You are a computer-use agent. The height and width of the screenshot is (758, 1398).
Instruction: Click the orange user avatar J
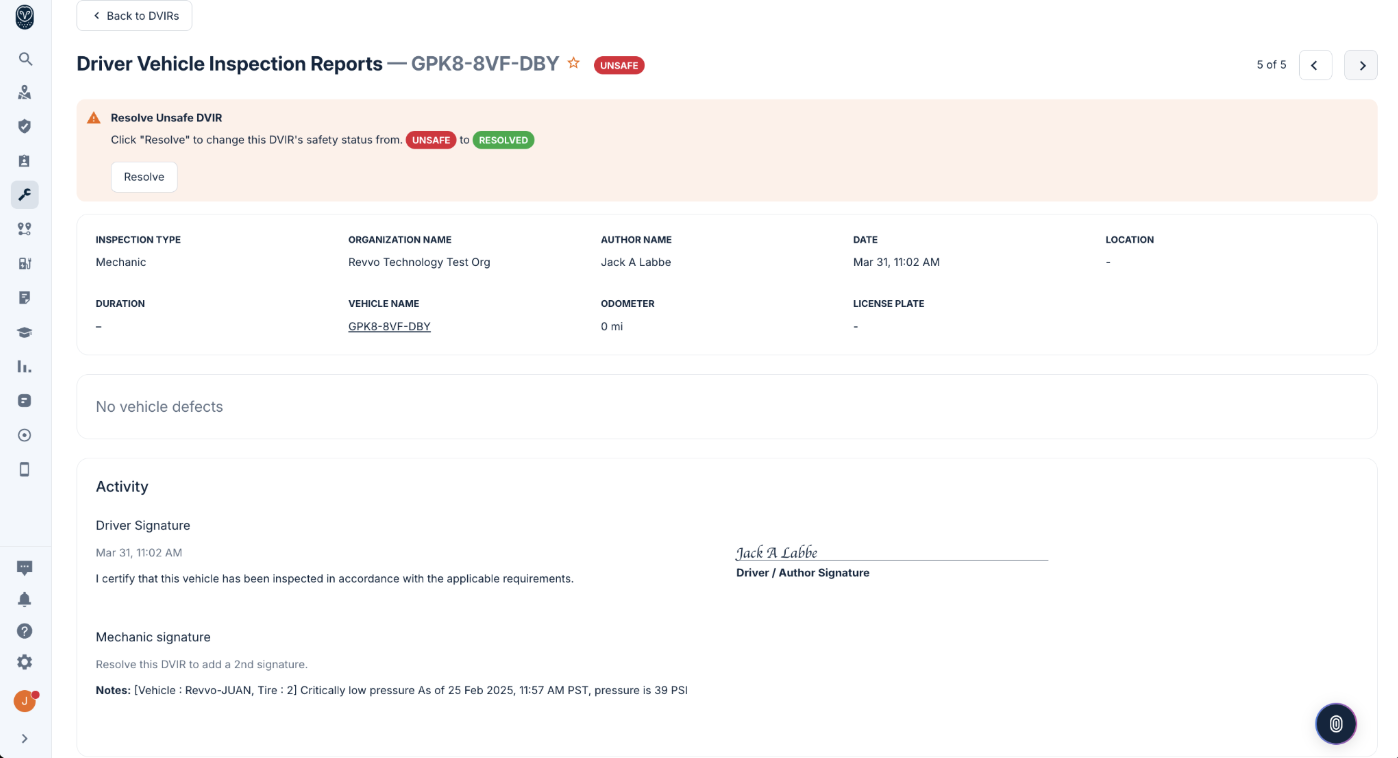click(x=25, y=701)
